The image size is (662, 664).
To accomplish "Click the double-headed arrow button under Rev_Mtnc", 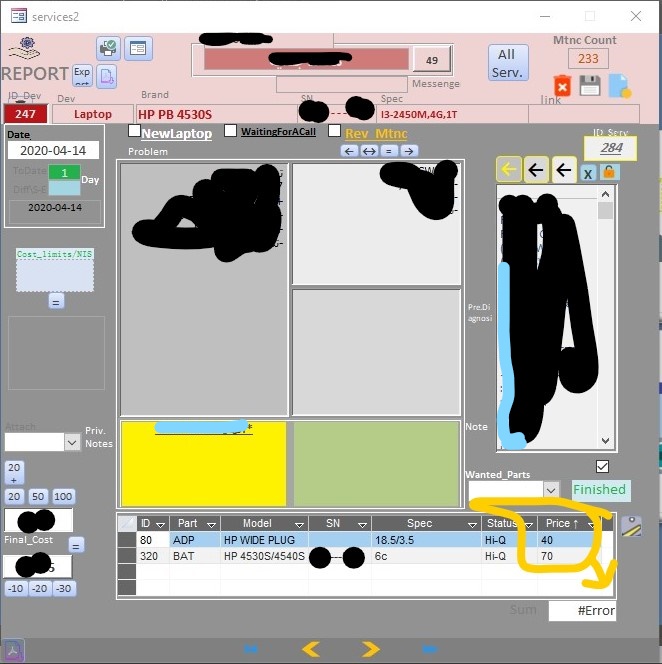I will tap(369, 151).
